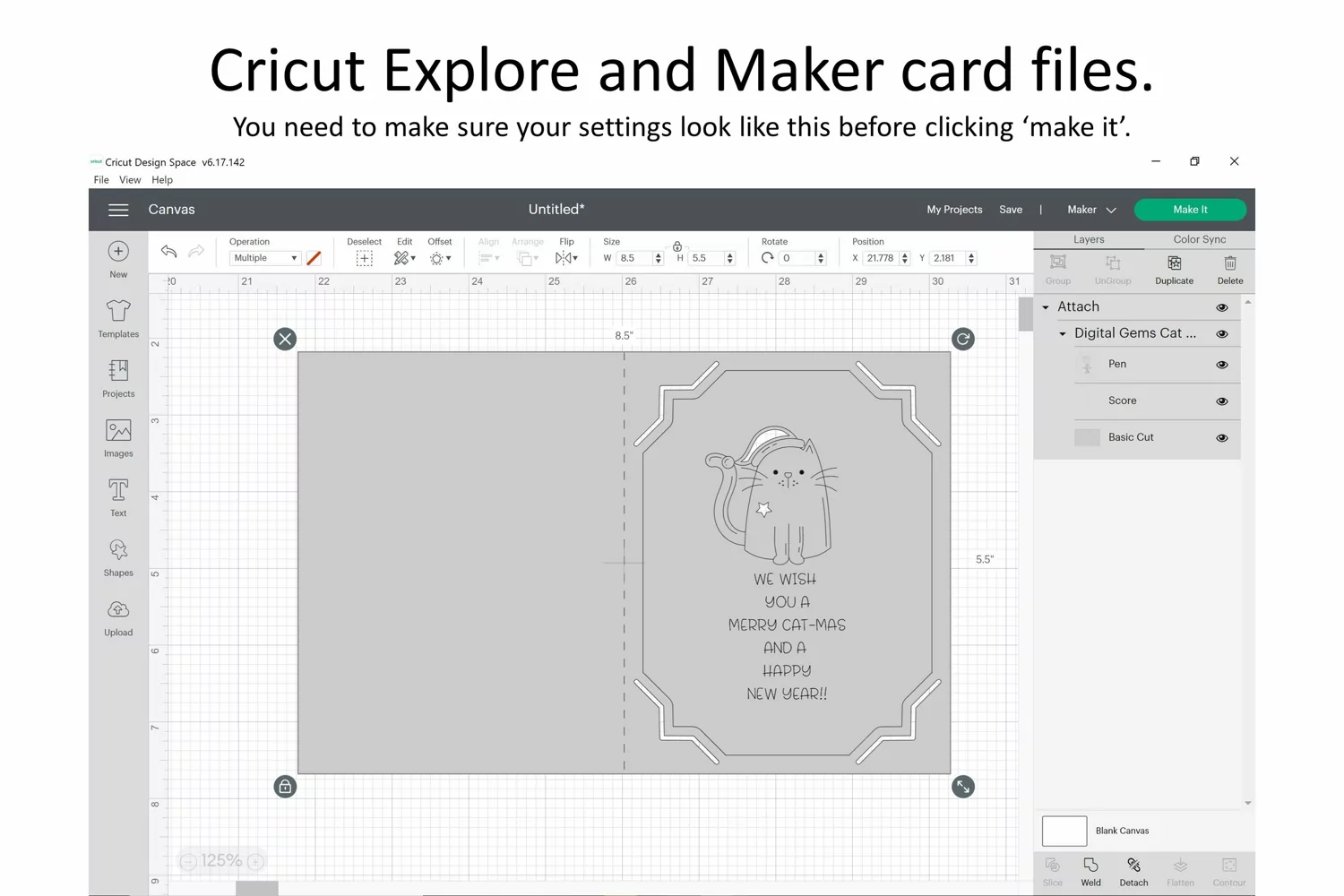Click the Y position input field
This screenshot has width=1344, height=896.
point(948,258)
